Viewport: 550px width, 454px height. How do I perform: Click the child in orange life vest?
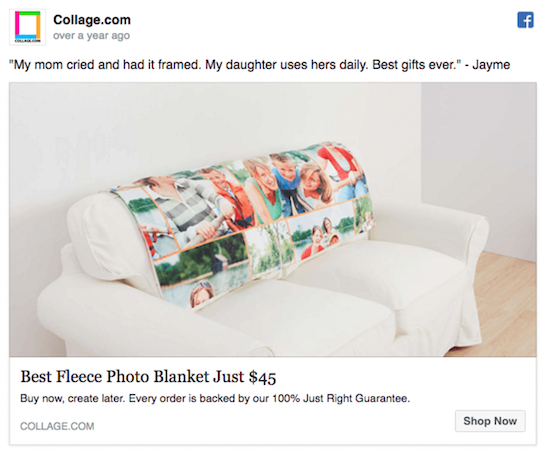[230, 195]
